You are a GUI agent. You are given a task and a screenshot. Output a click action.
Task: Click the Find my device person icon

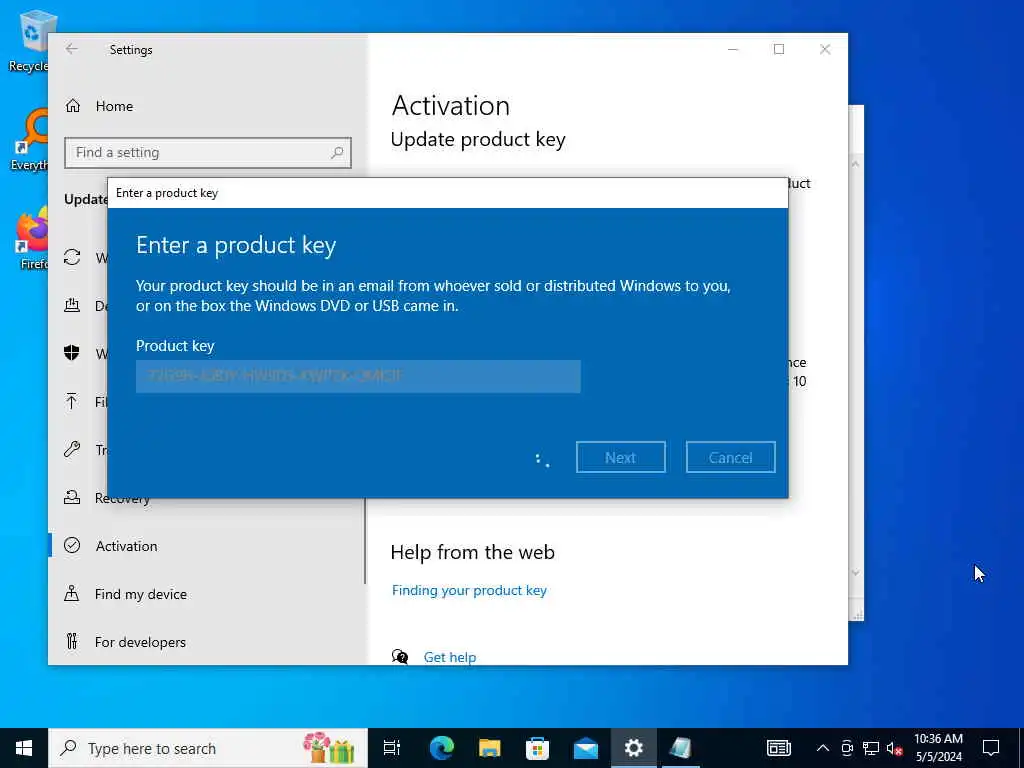point(72,594)
